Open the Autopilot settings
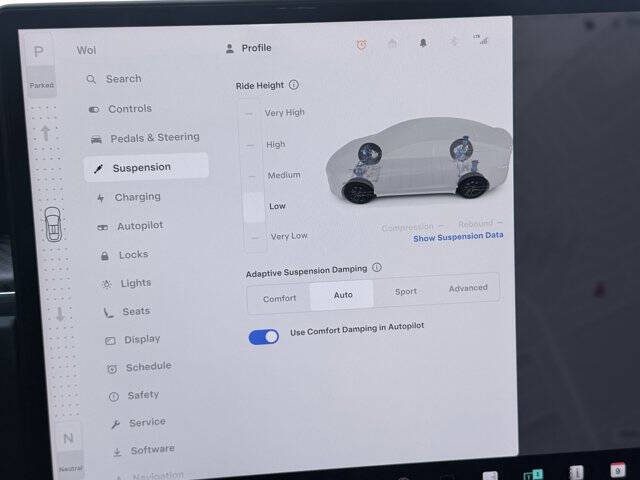The height and width of the screenshot is (480, 640). (x=130, y=226)
